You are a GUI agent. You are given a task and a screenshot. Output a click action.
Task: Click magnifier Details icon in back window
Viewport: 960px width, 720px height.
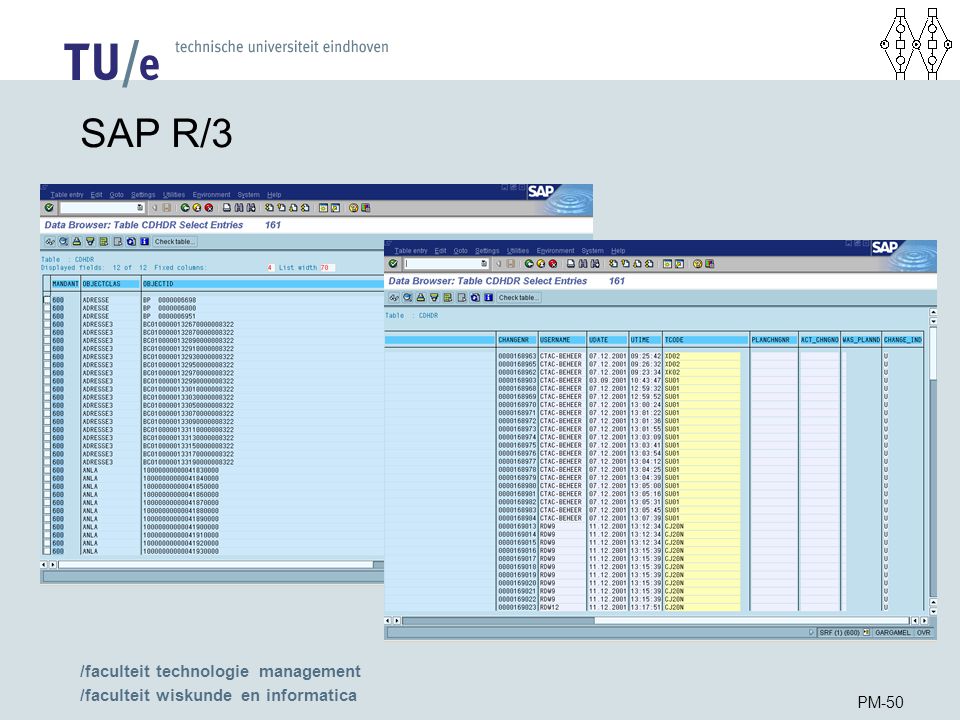pos(63,242)
